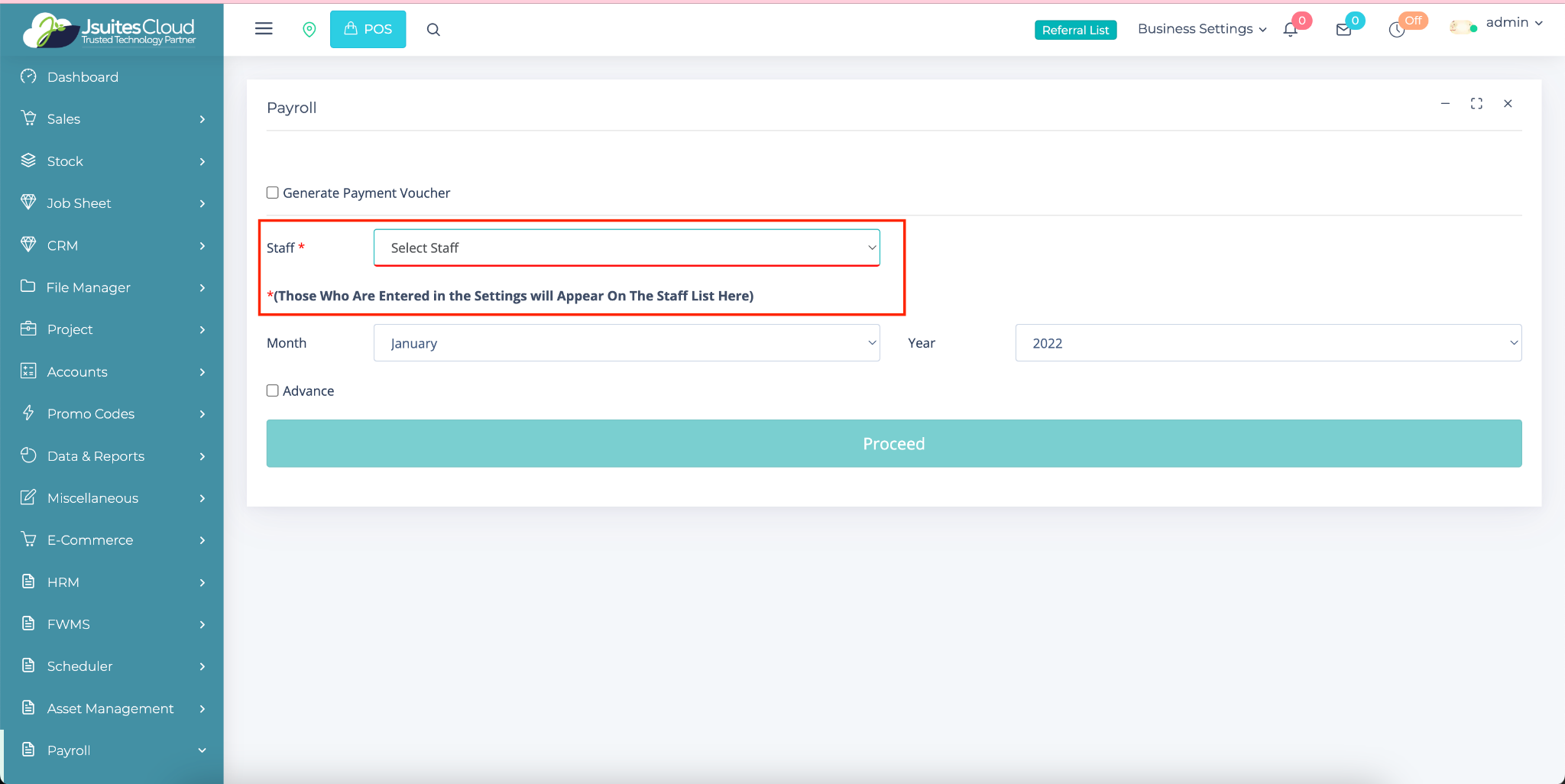
Task: Open the Select Staff dropdown
Action: tap(627, 248)
